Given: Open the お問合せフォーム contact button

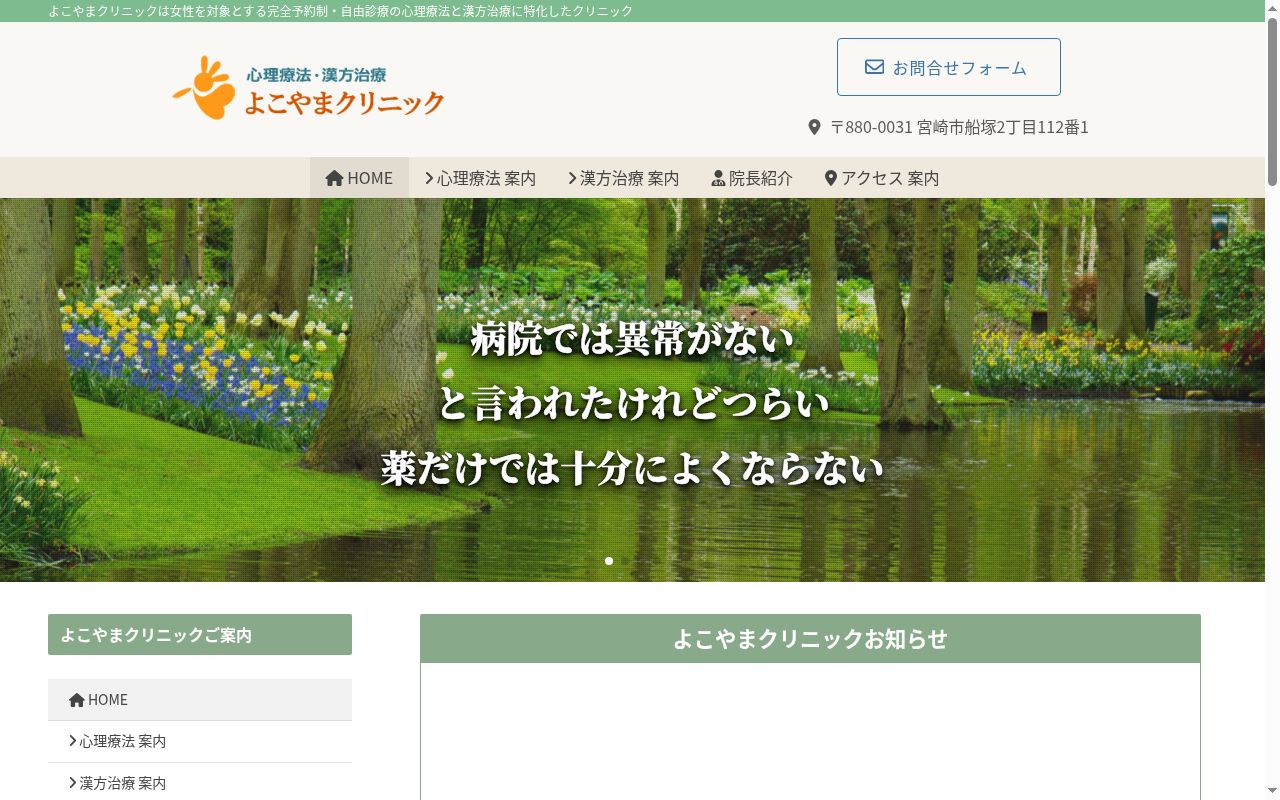Looking at the screenshot, I should pos(948,67).
